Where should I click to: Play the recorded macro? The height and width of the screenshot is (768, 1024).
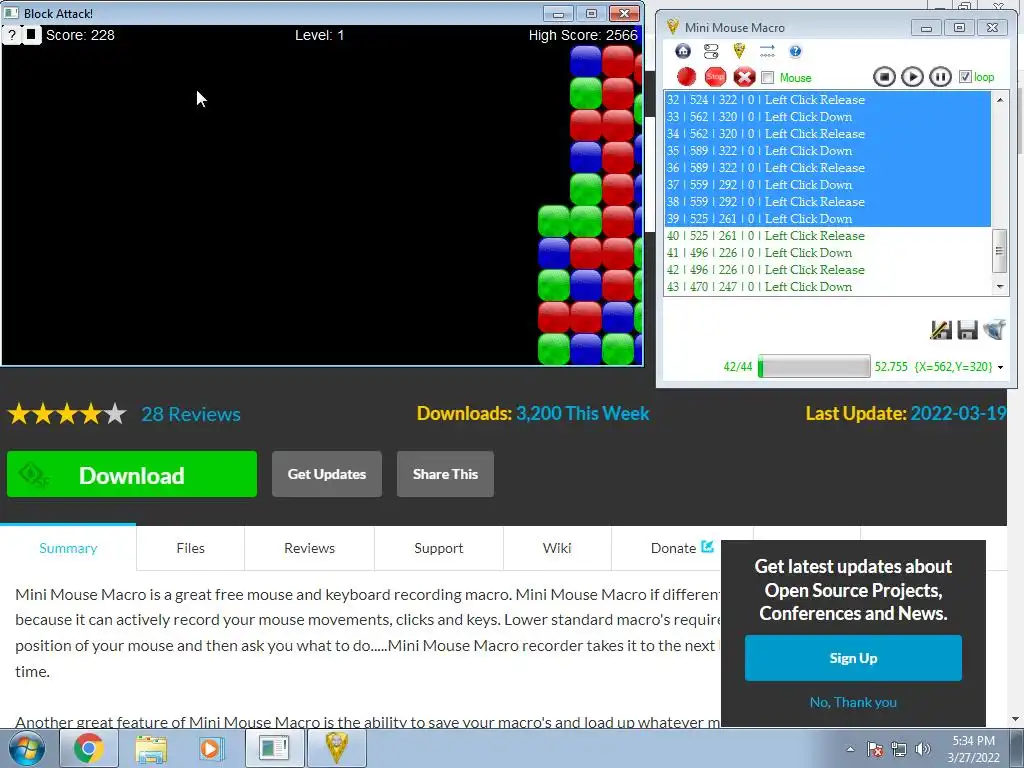912,77
